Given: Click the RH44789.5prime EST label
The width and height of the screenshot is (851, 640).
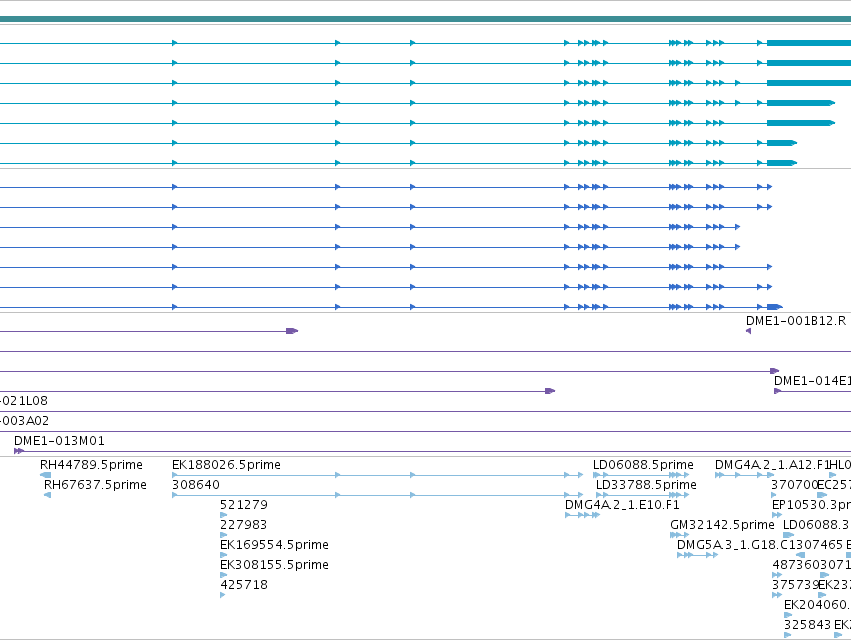Looking at the screenshot, I should click(x=91, y=465).
